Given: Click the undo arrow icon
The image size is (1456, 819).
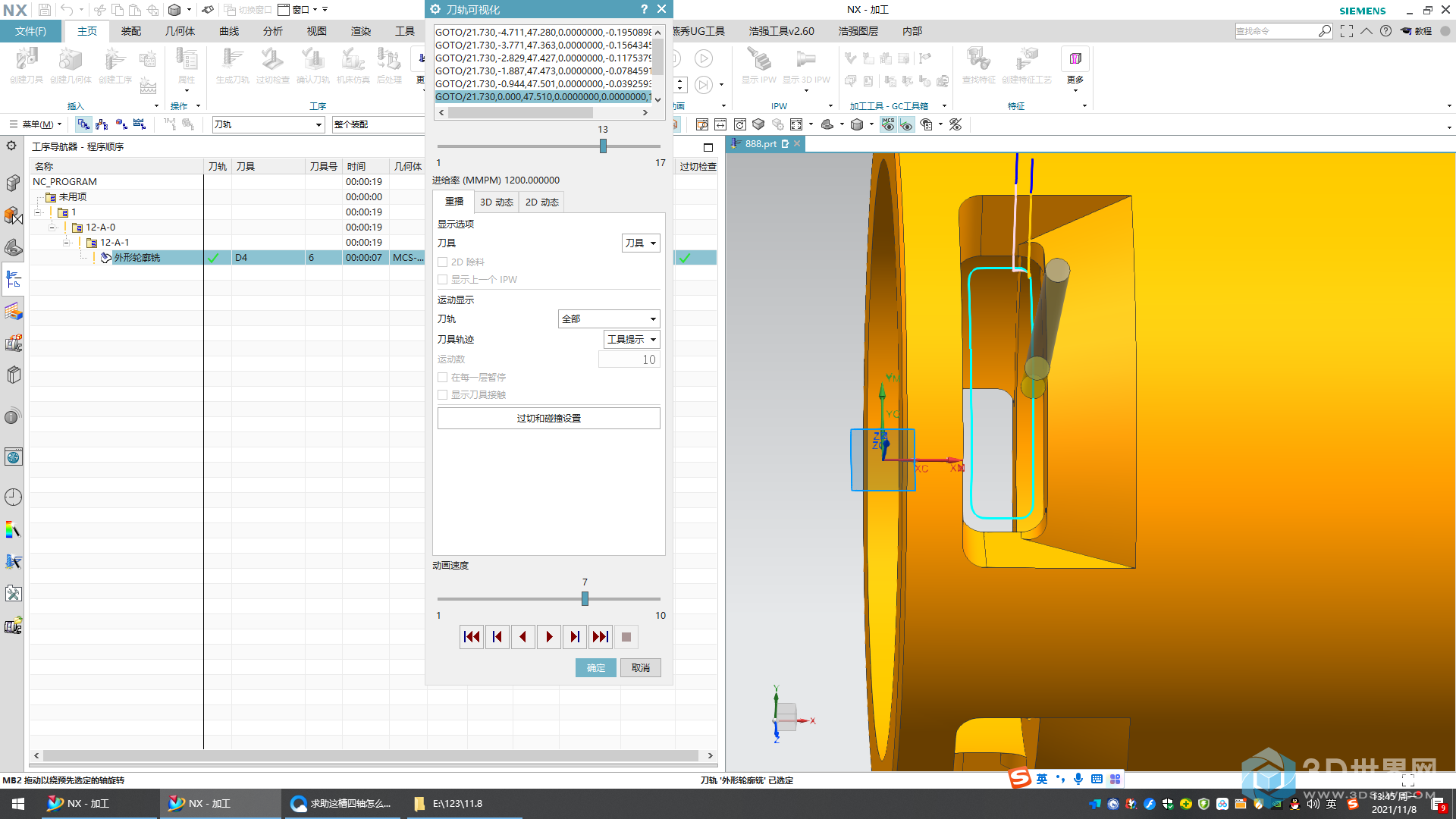Looking at the screenshot, I should (67, 10).
